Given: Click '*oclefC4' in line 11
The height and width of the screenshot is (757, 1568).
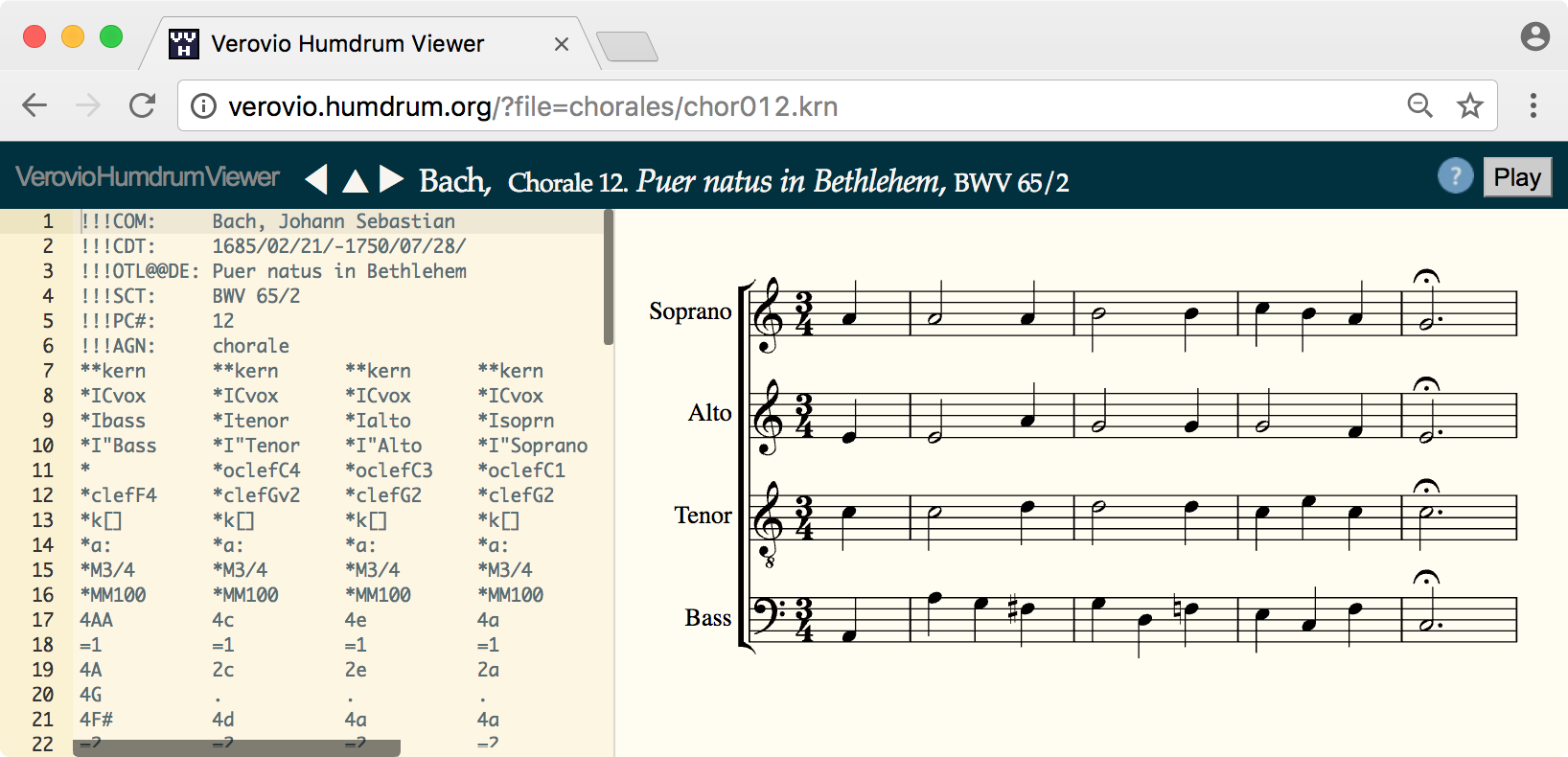Looking at the screenshot, I should tap(256, 470).
